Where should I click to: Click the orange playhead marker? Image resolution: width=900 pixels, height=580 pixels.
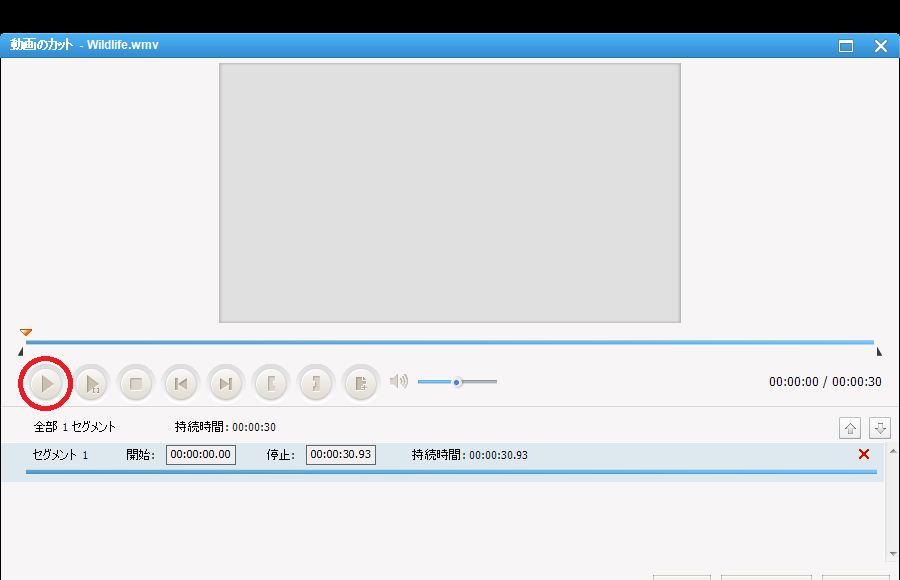(x=26, y=332)
